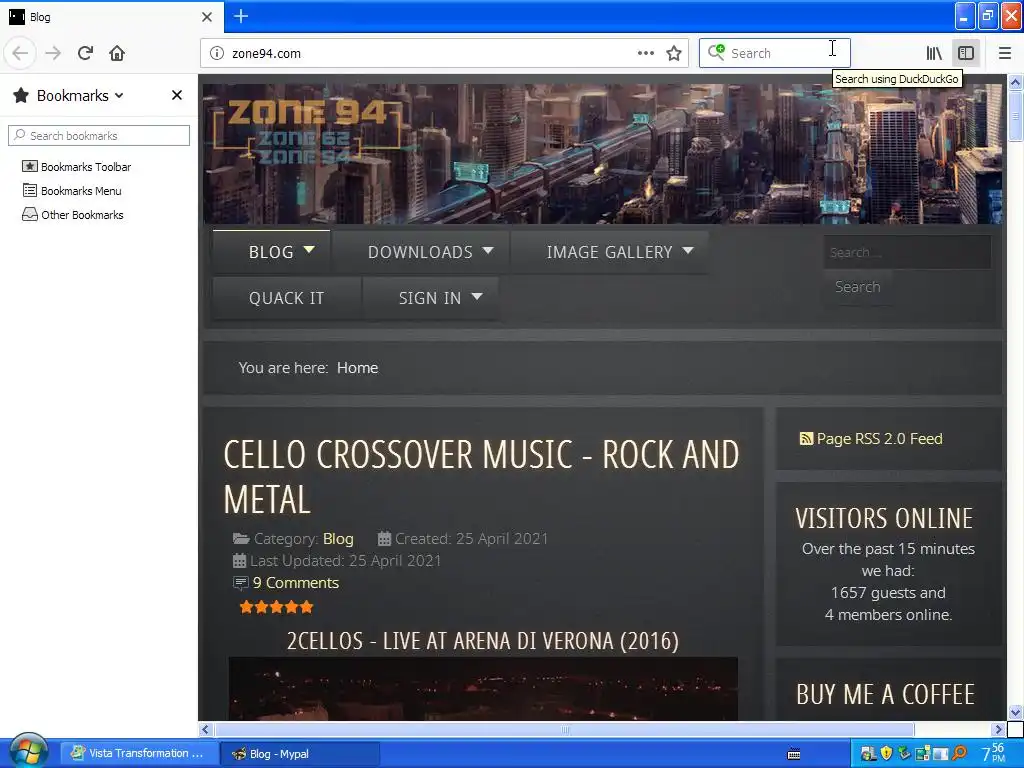Screen dimensions: 1024x768
Task: Expand the DOWNLOADS dropdown arrow
Action: 488,250
